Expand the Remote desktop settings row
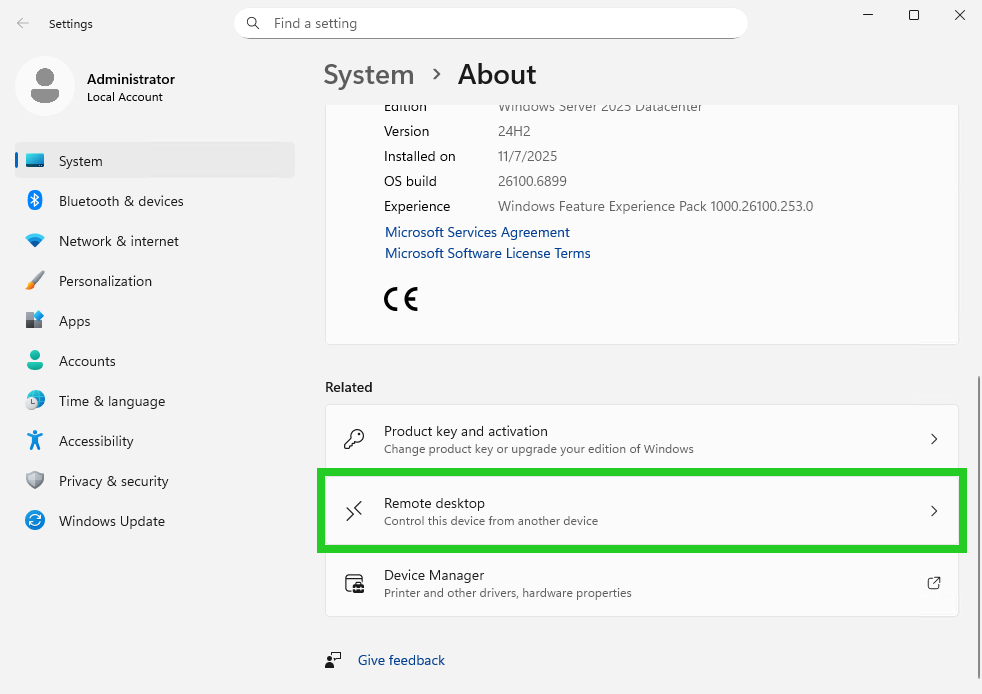Screen dimensions: 982x694 tap(641, 511)
